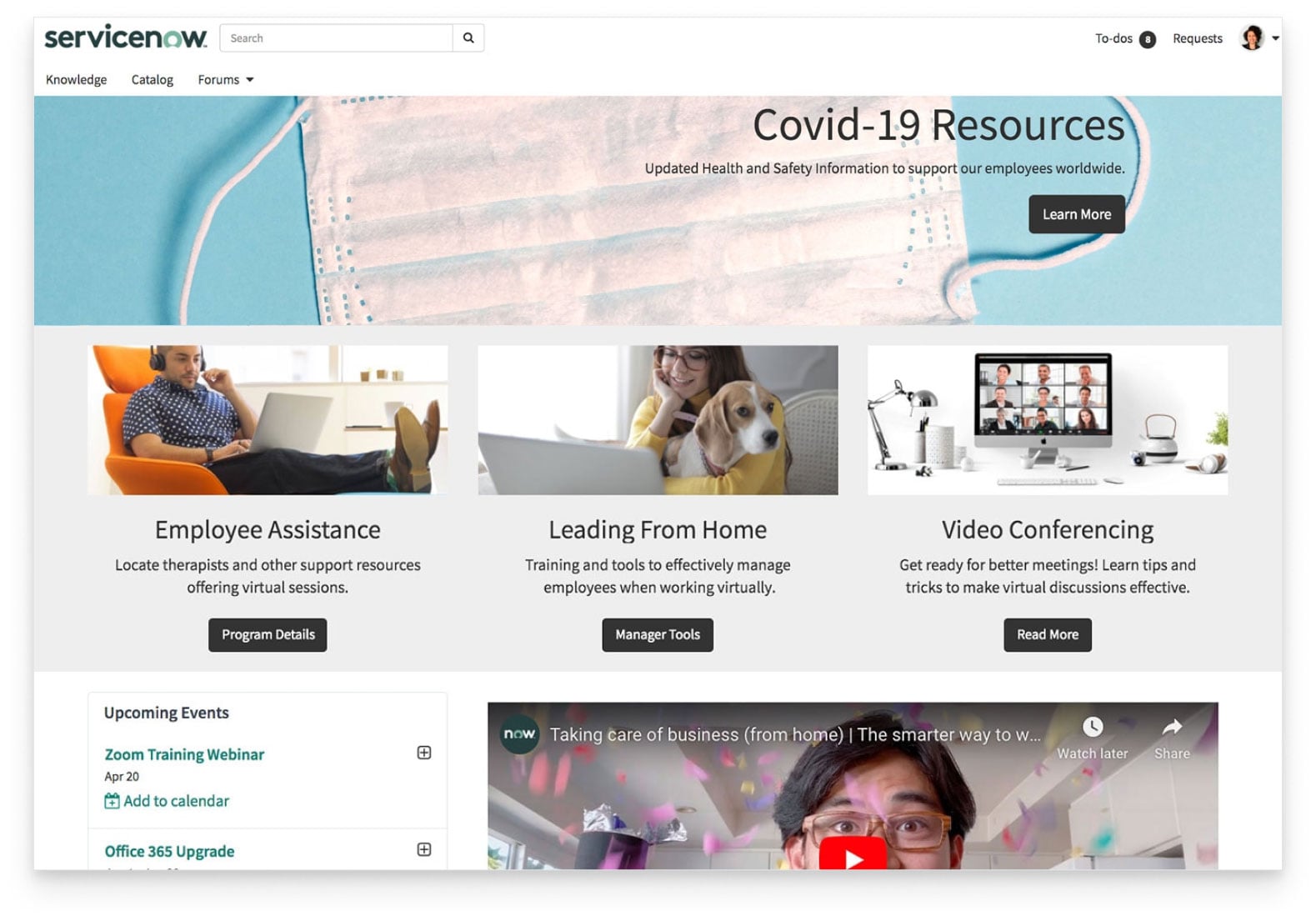This screenshot has height=921, width=1316.
Task: Click the Program Details button
Action: point(268,634)
